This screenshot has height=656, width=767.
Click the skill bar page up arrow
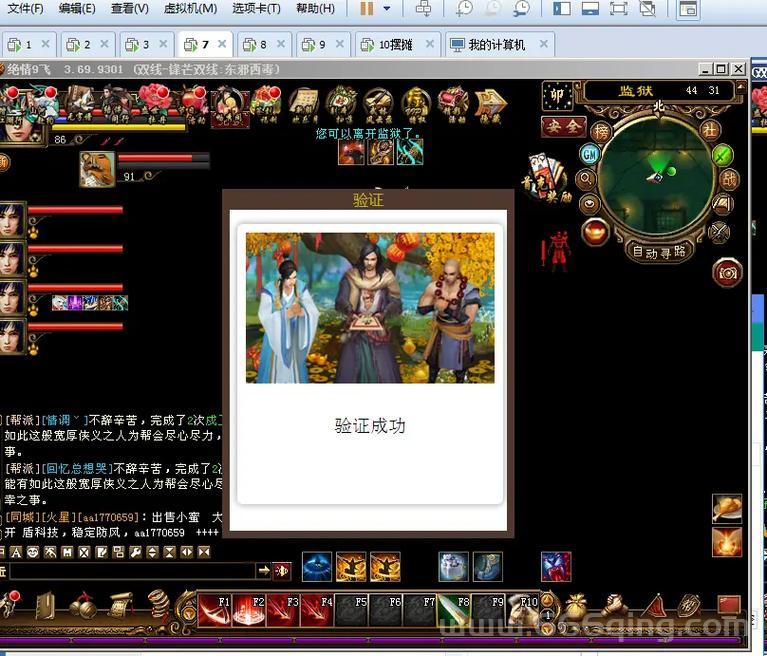pyautogui.click(x=547, y=599)
